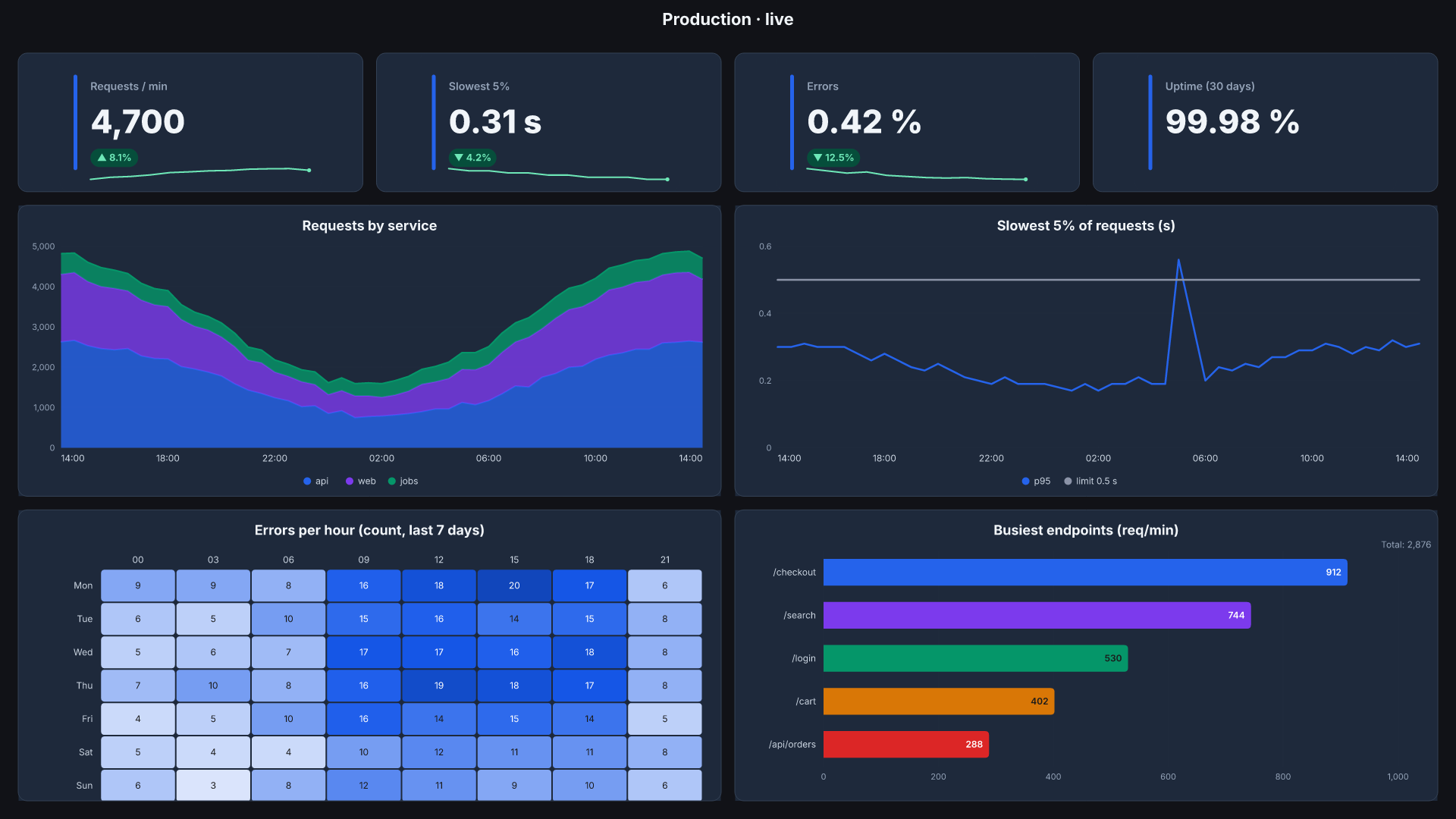Click the Slowest 5% of requests (s) title
This screenshot has height=819, width=1456.
pyautogui.click(x=1086, y=225)
